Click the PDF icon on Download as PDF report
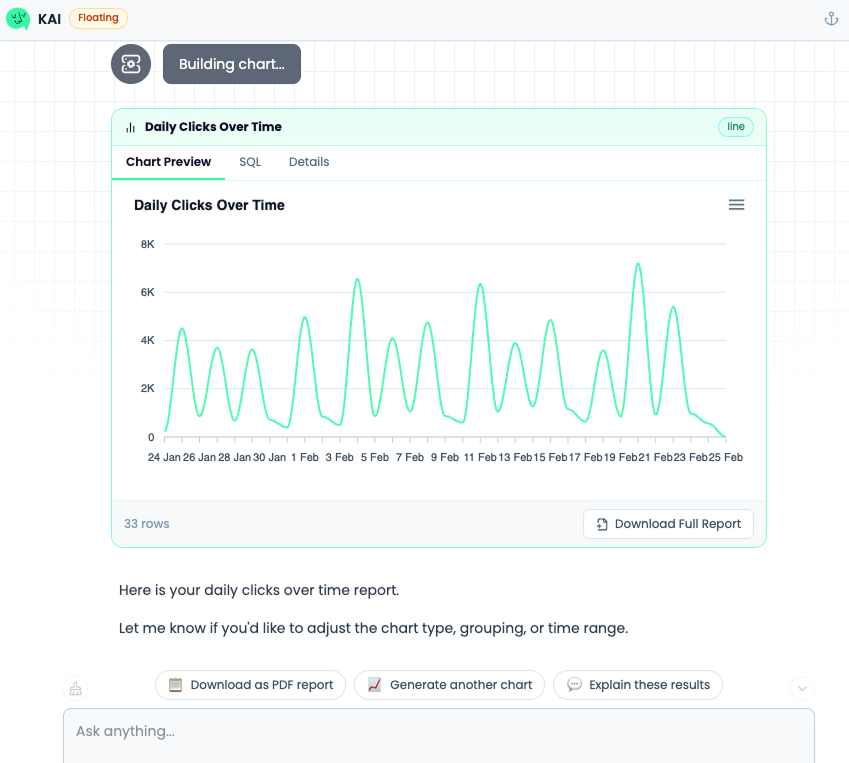 [174, 685]
